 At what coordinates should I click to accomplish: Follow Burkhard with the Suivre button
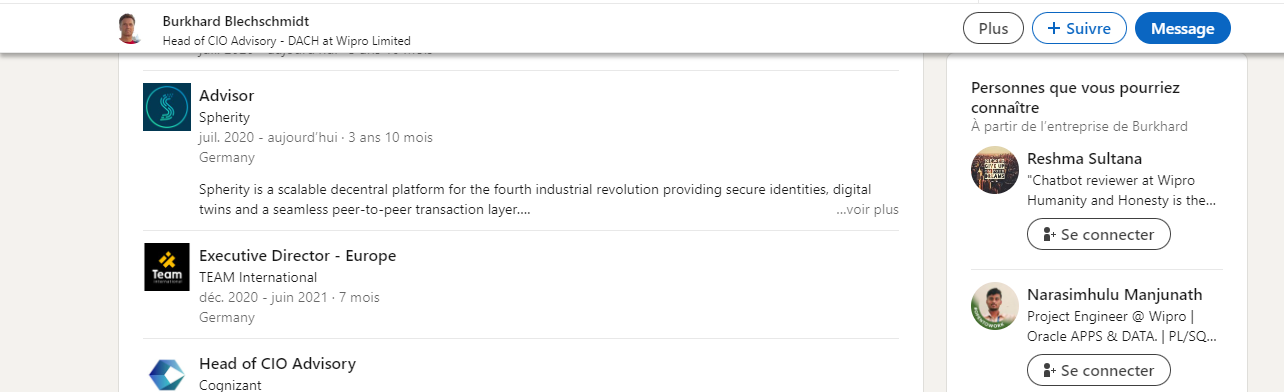[x=1079, y=28]
